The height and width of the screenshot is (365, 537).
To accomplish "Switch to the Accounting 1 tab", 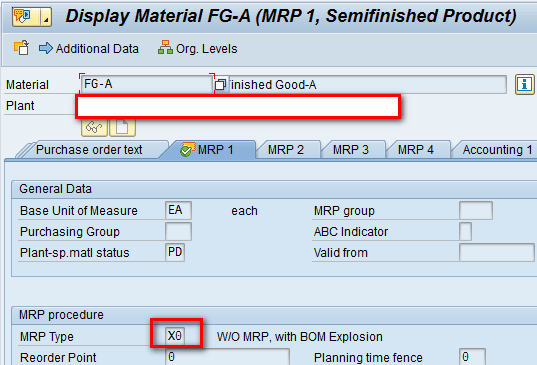I will (495, 150).
